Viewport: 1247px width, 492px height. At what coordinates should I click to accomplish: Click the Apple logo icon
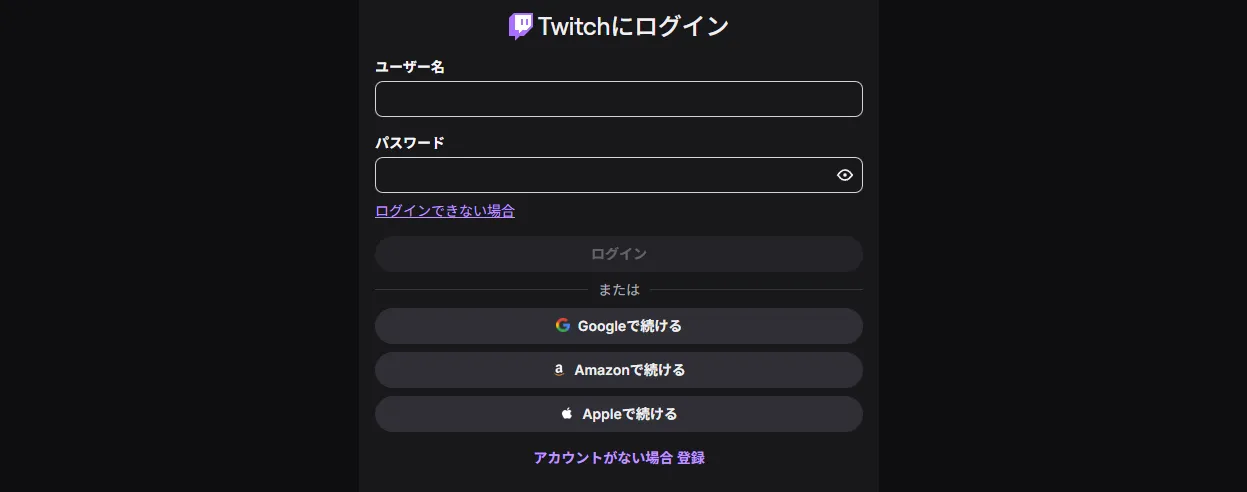click(x=567, y=414)
